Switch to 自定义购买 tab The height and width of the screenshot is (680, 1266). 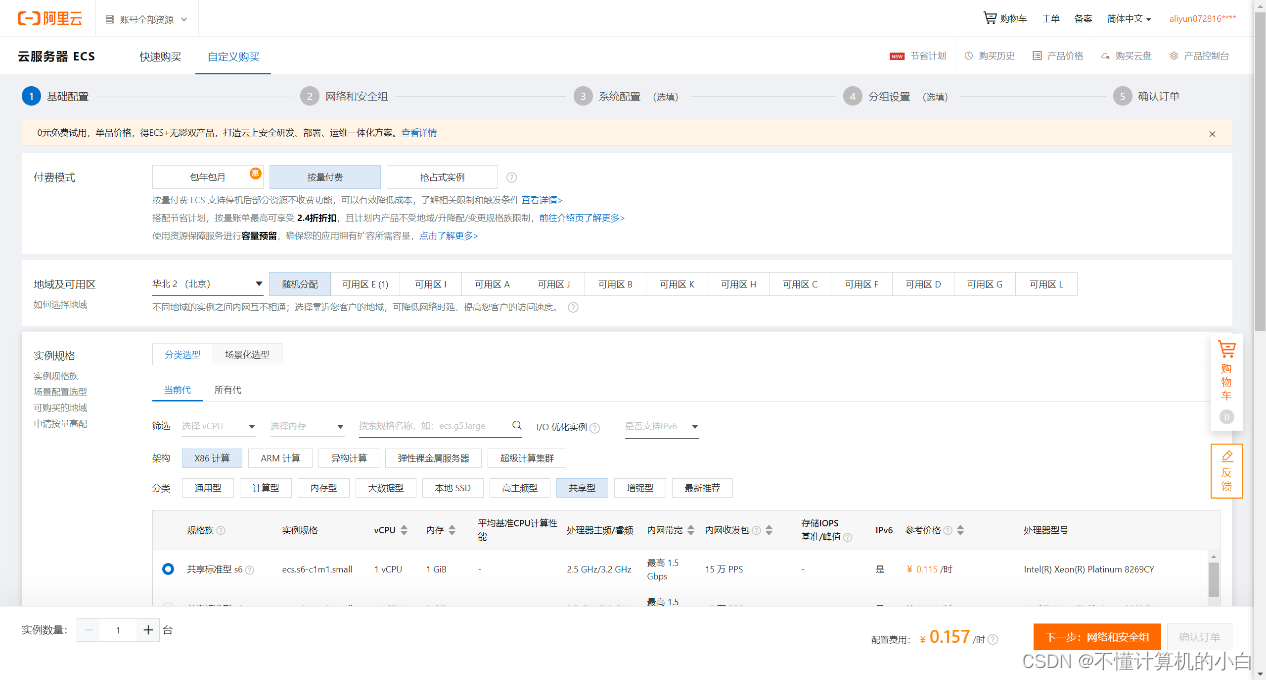click(x=232, y=56)
